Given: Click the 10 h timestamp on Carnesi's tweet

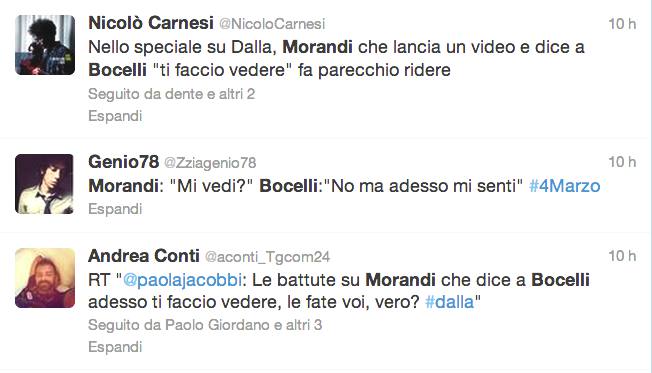Looking at the screenshot, I should [622, 24].
